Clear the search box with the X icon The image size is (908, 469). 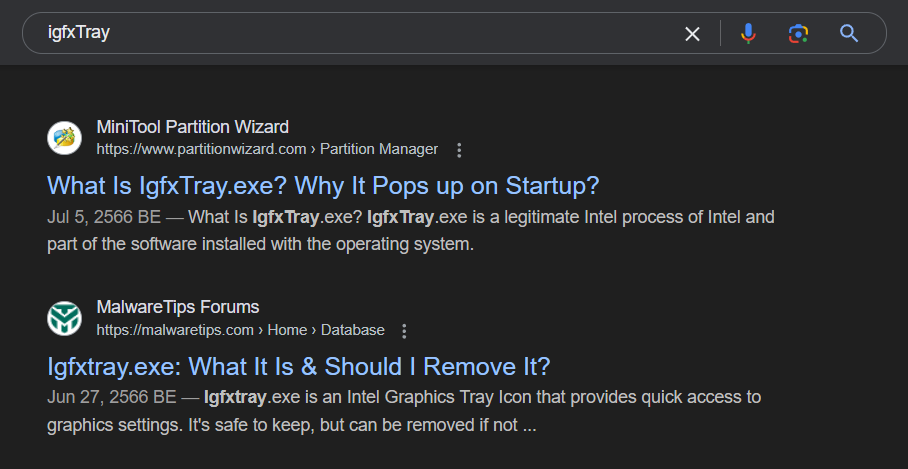[692, 34]
